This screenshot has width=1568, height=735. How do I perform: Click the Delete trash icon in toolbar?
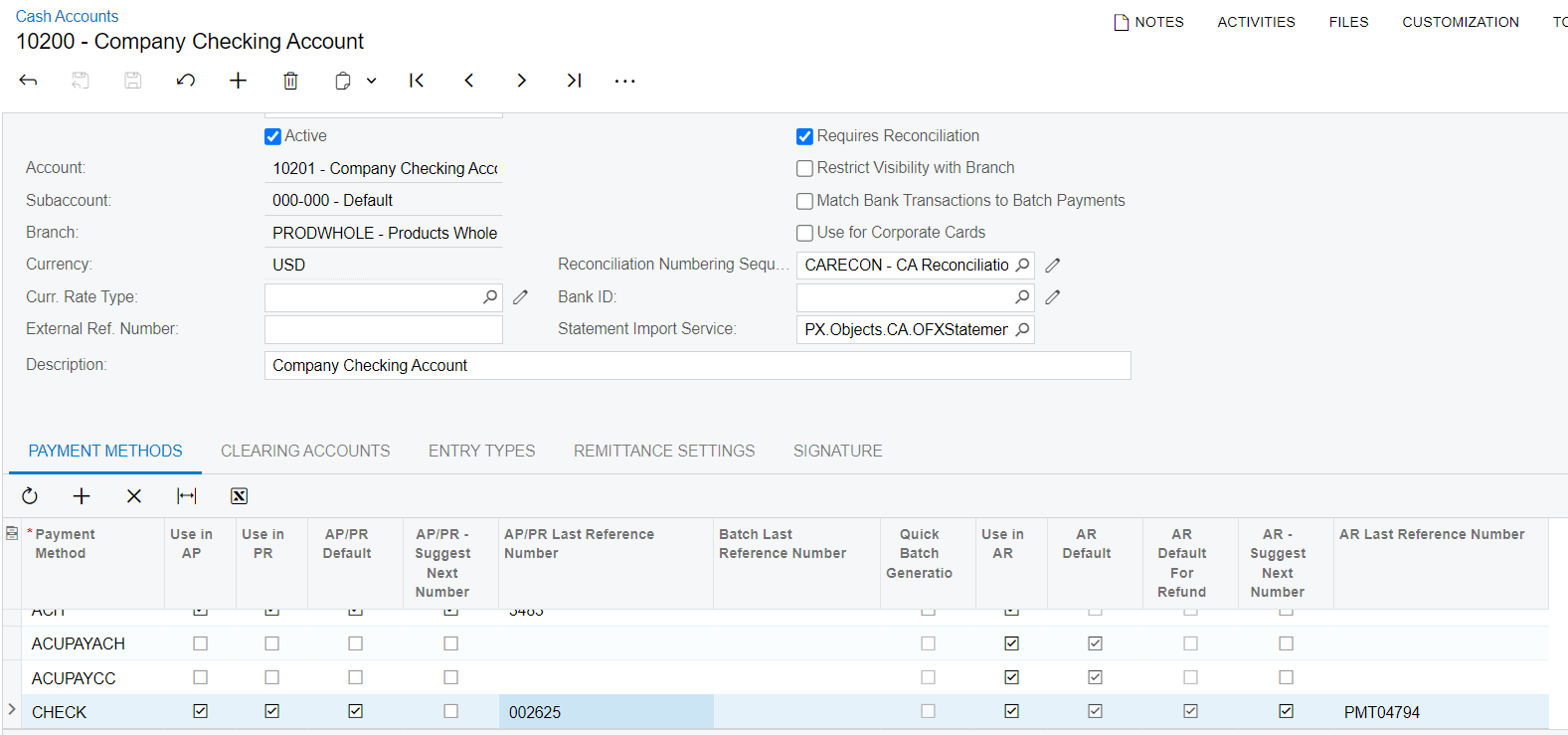point(290,81)
